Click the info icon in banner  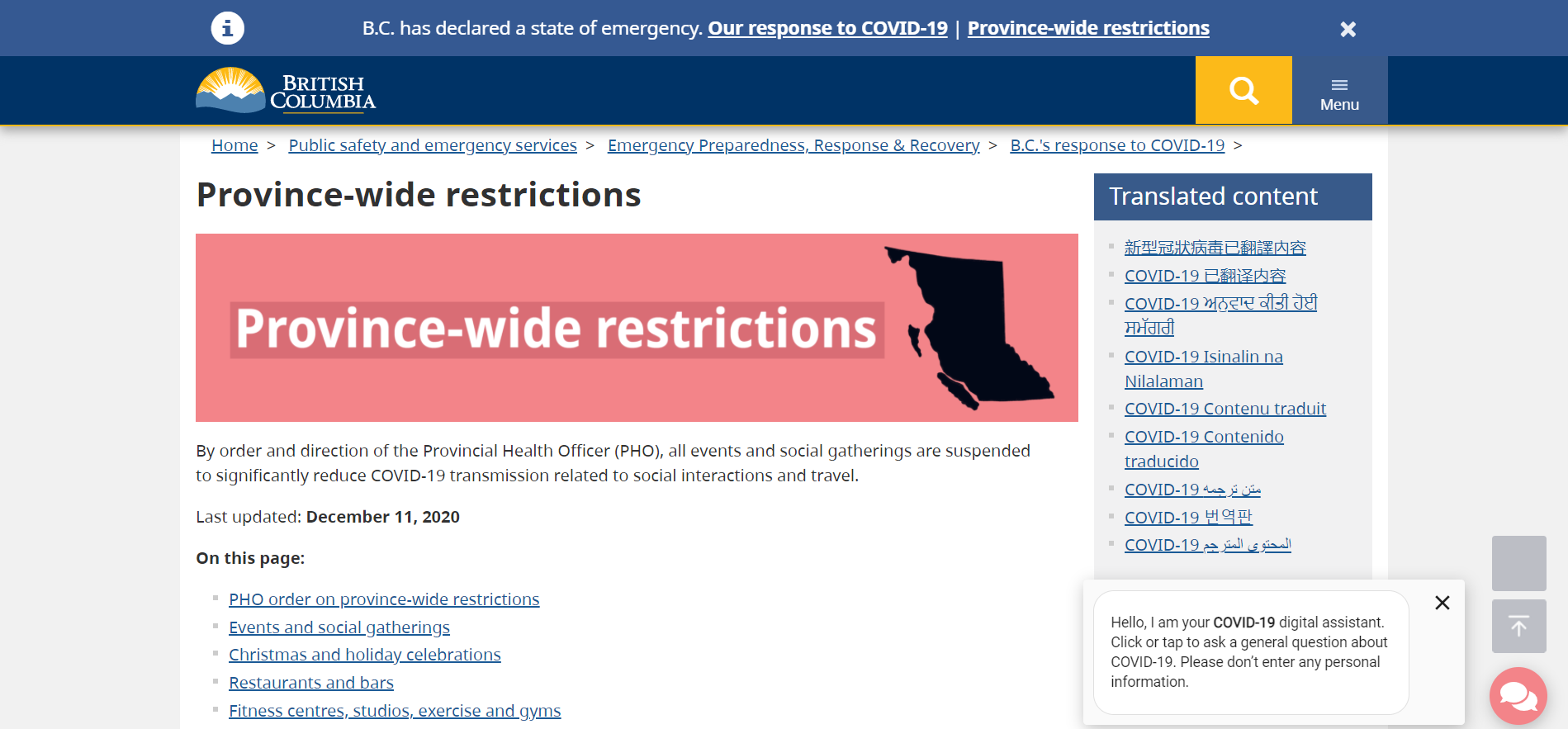(x=227, y=28)
